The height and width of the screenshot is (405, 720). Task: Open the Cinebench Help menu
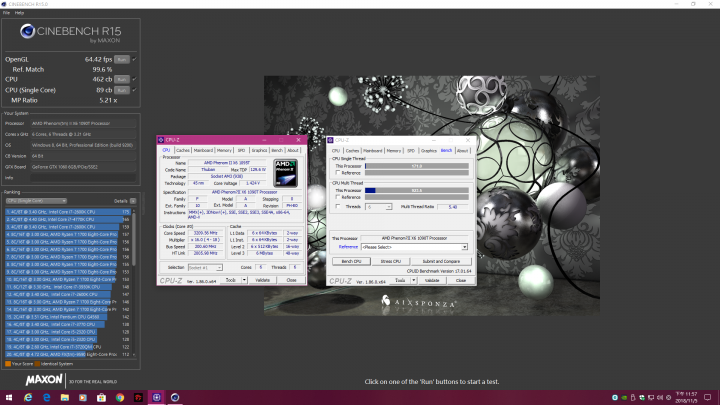pos(19,13)
